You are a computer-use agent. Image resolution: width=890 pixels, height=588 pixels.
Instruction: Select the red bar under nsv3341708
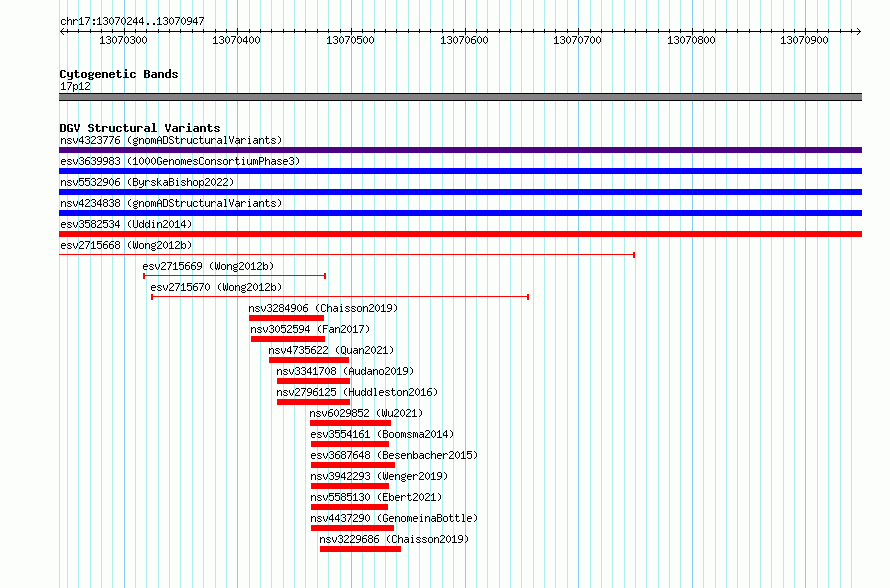click(x=313, y=381)
